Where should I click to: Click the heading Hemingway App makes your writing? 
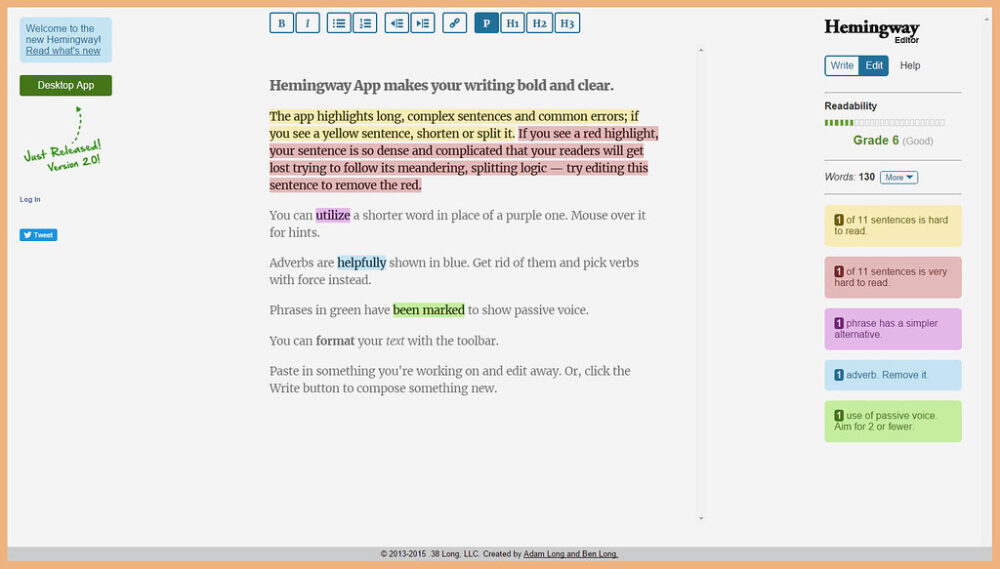click(x=441, y=85)
